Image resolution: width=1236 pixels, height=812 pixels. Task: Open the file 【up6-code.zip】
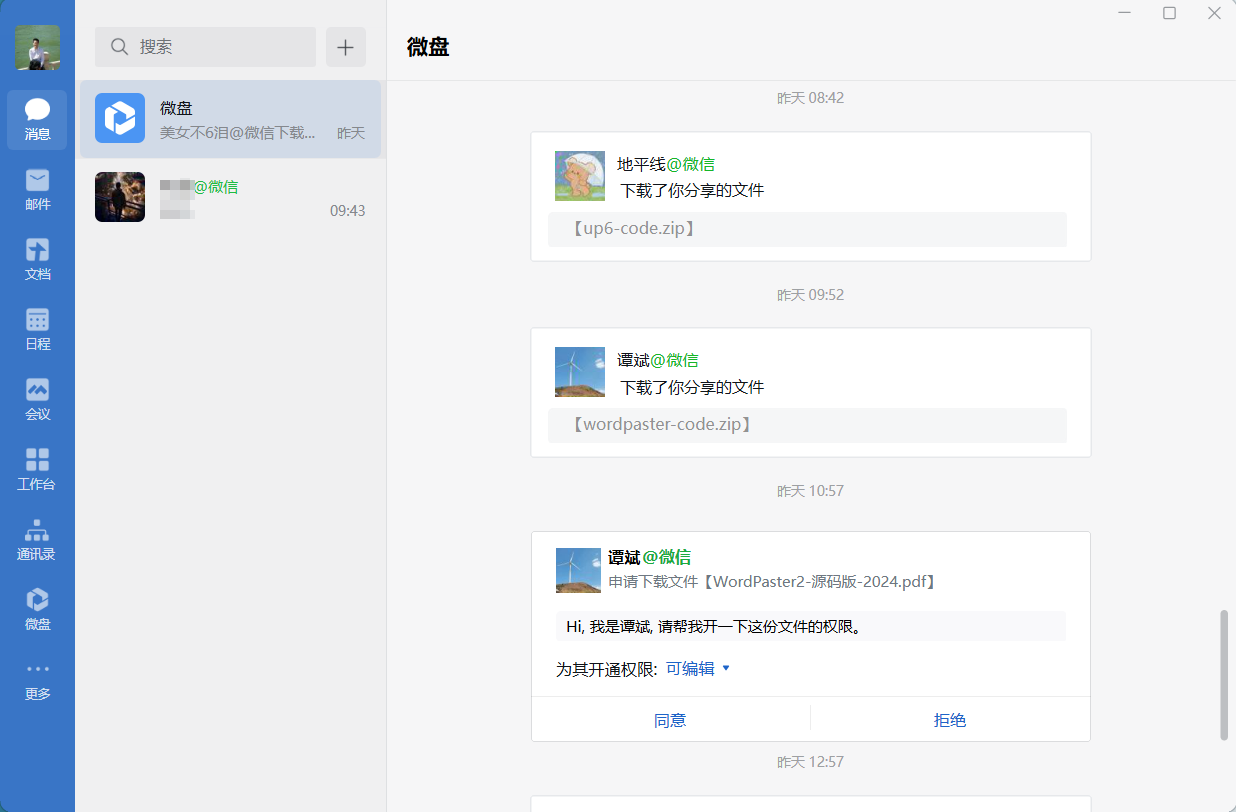[x=807, y=229]
